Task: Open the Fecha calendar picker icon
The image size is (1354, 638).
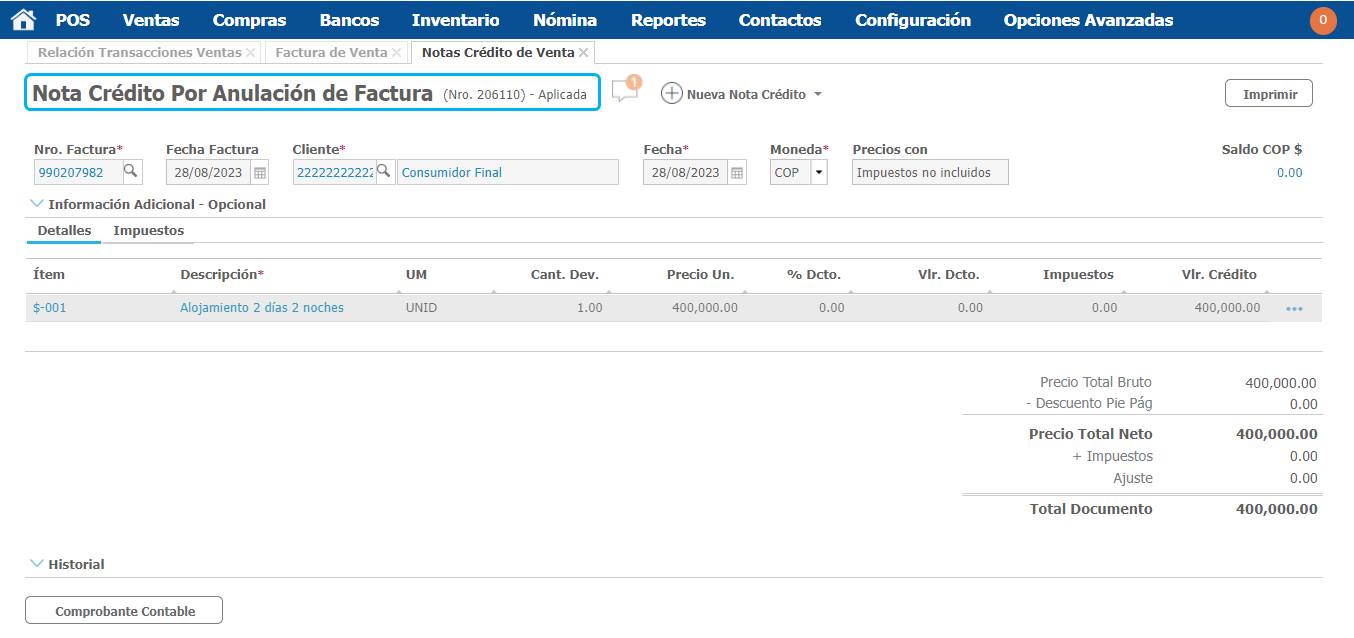Action: [737, 173]
